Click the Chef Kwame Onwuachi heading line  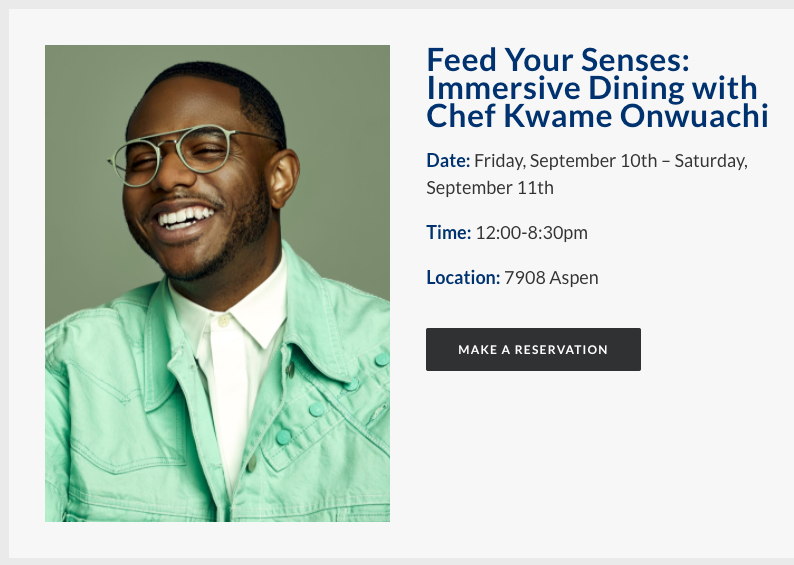(597, 117)
